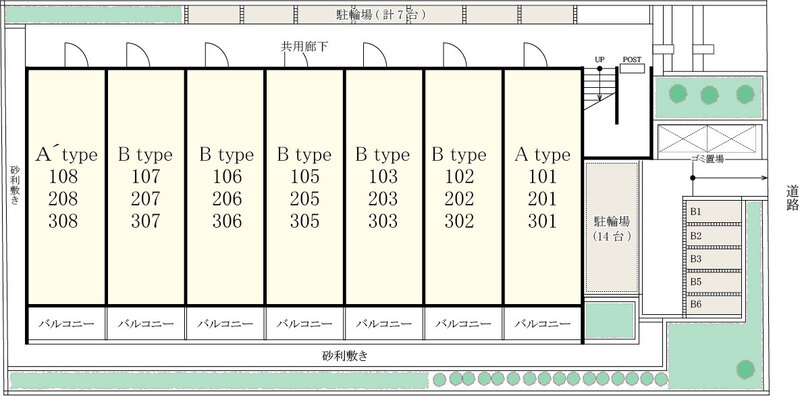Click the バルコニー under unit 106
The width and height of the screenshot is (800, 396).
click(226, 324)
